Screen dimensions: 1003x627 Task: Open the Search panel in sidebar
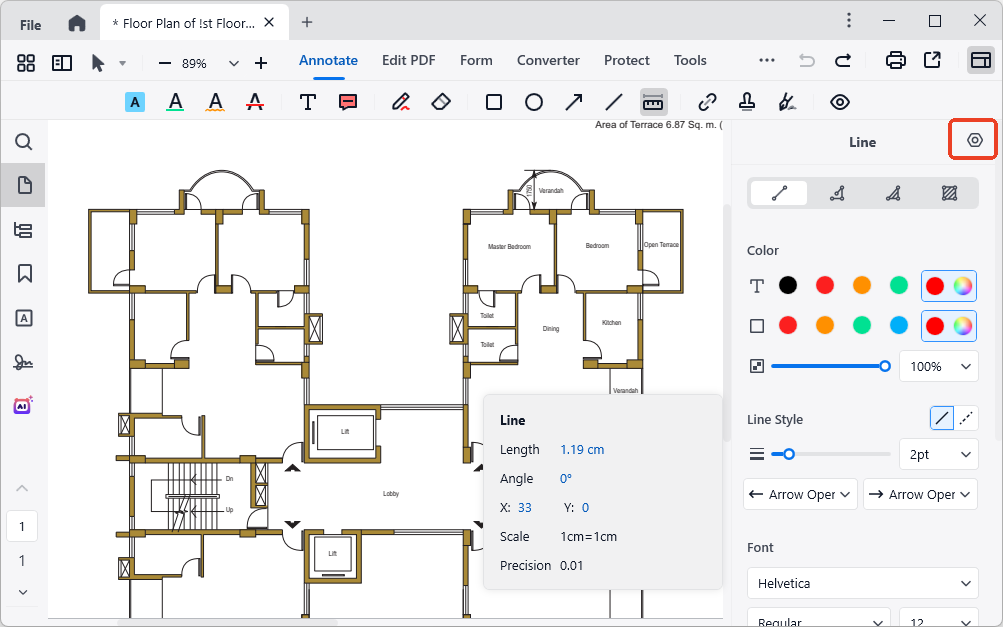[24, 142]
